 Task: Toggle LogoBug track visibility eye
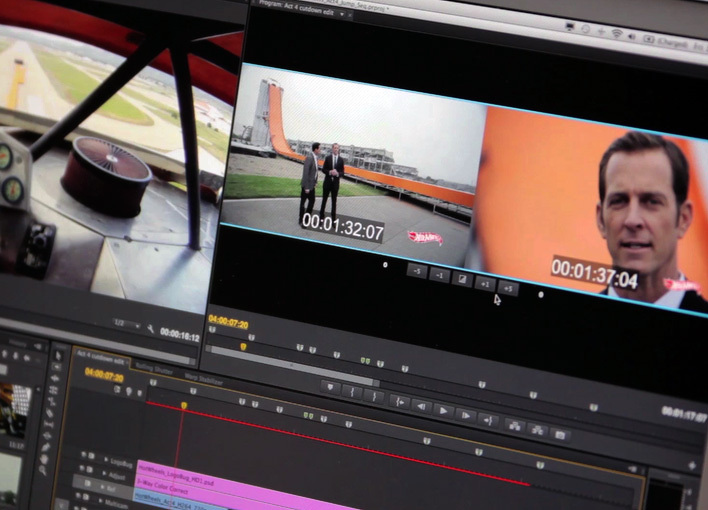pyautogui.click(x=84, y=454)
